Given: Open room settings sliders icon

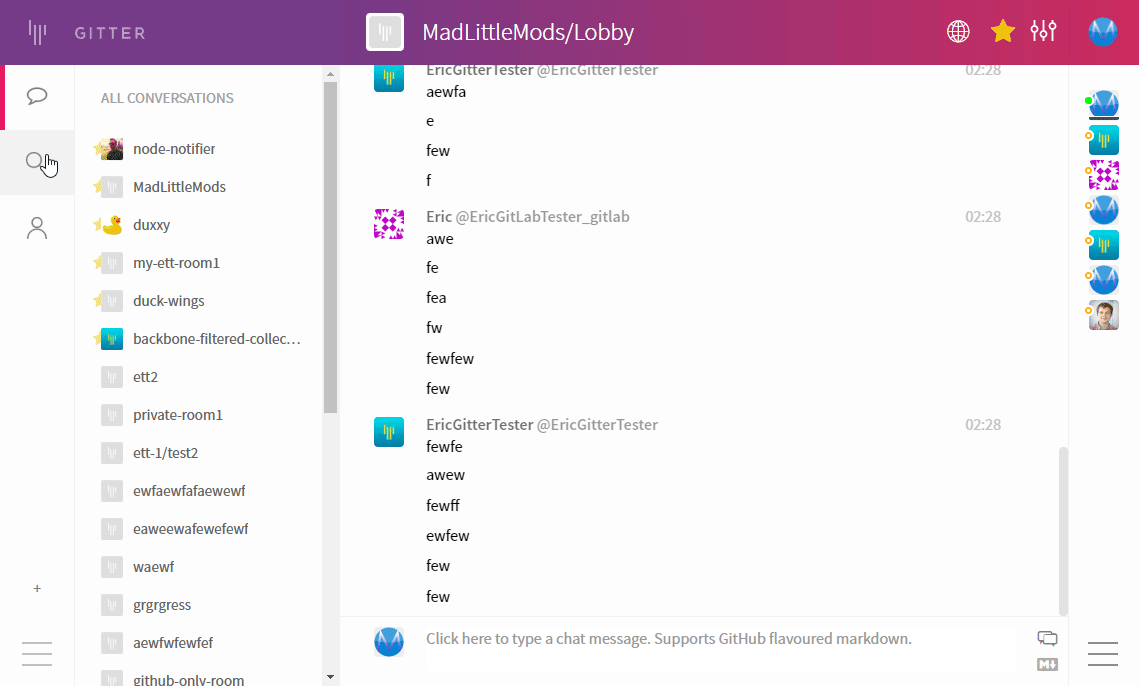Looking at the screenshot, I should (1043, 32).
